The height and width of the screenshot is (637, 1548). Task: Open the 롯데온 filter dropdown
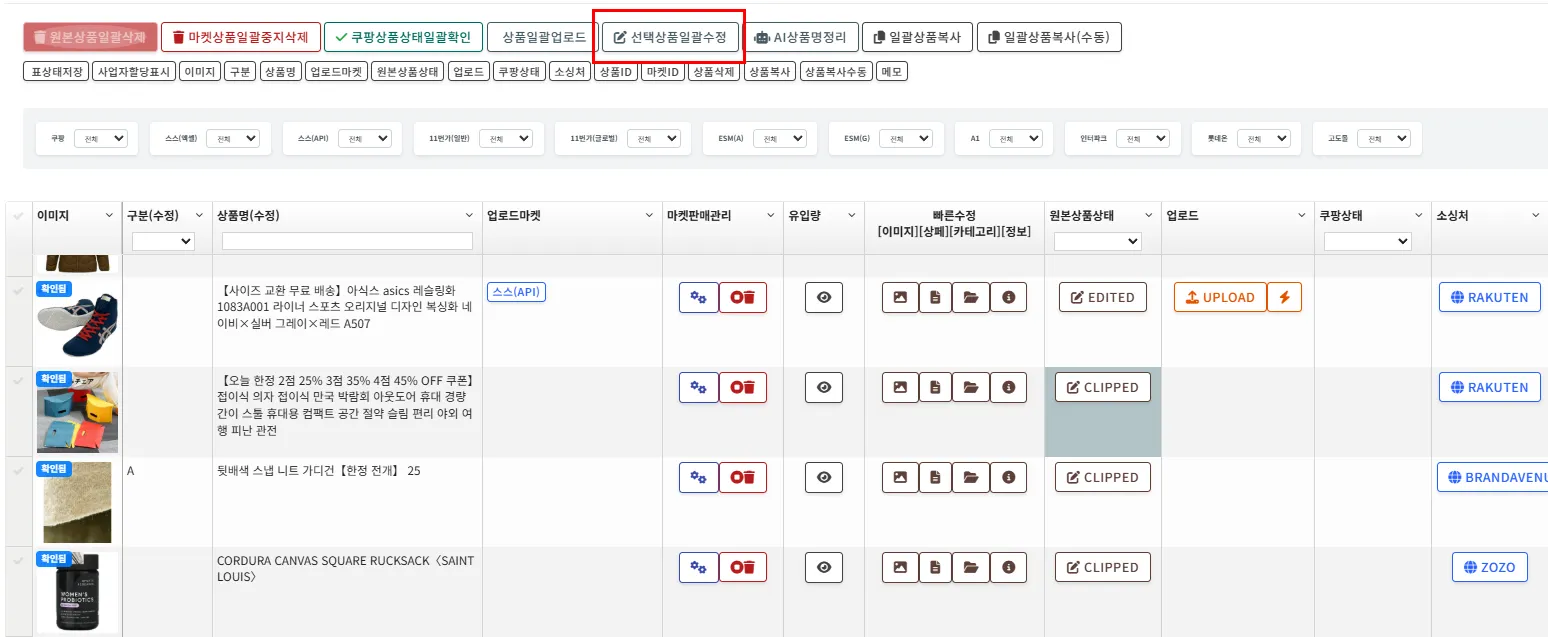(x=1265, y=139)
